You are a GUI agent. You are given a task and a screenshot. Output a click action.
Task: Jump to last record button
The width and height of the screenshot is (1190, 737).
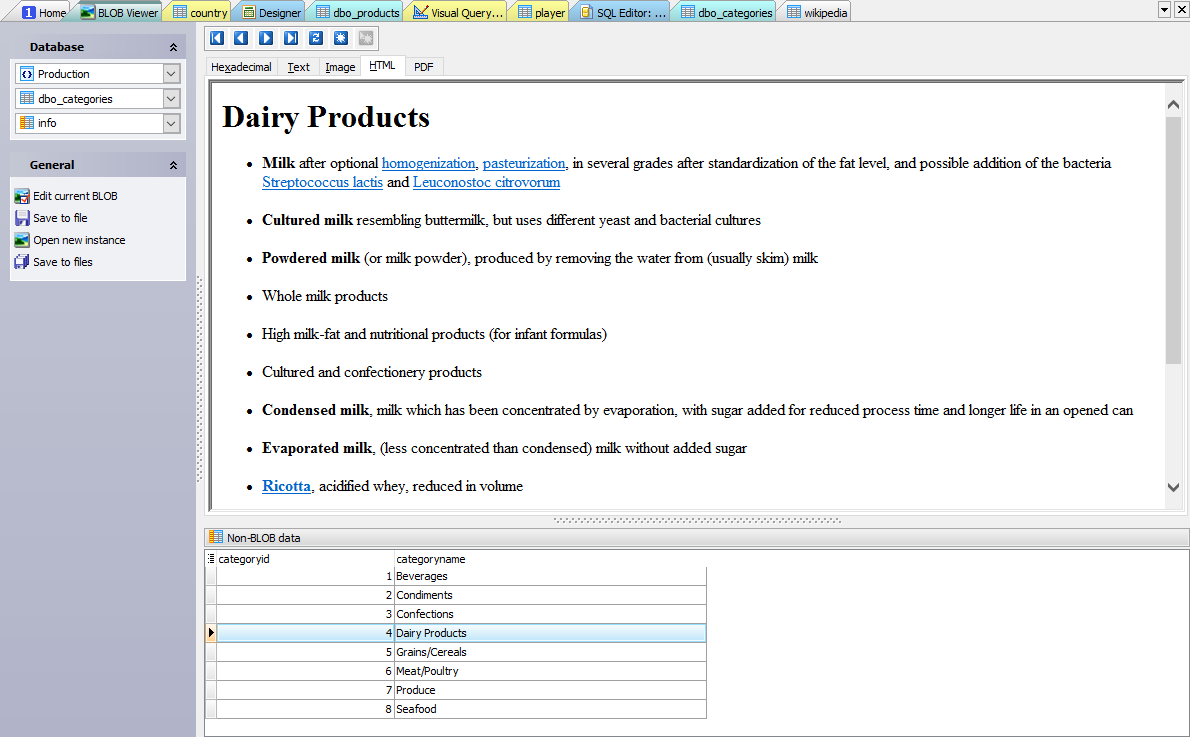[x=291, y=38]
